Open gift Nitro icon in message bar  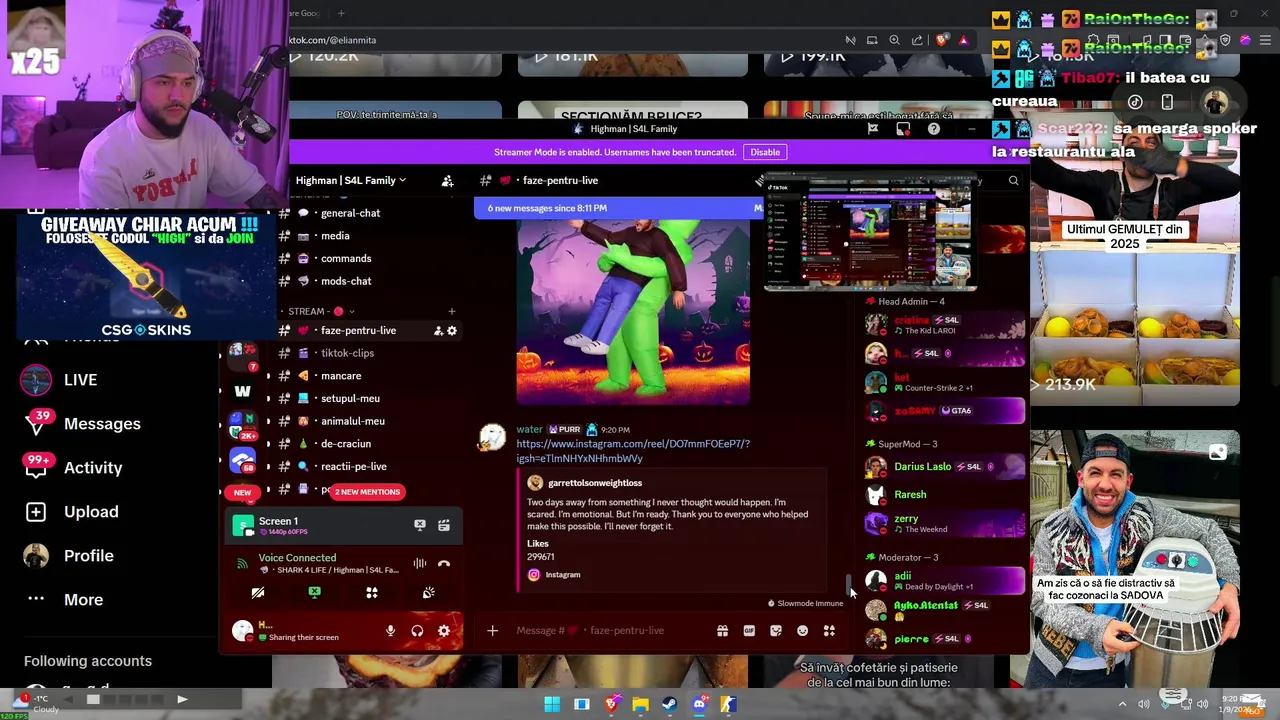point(722,631)
